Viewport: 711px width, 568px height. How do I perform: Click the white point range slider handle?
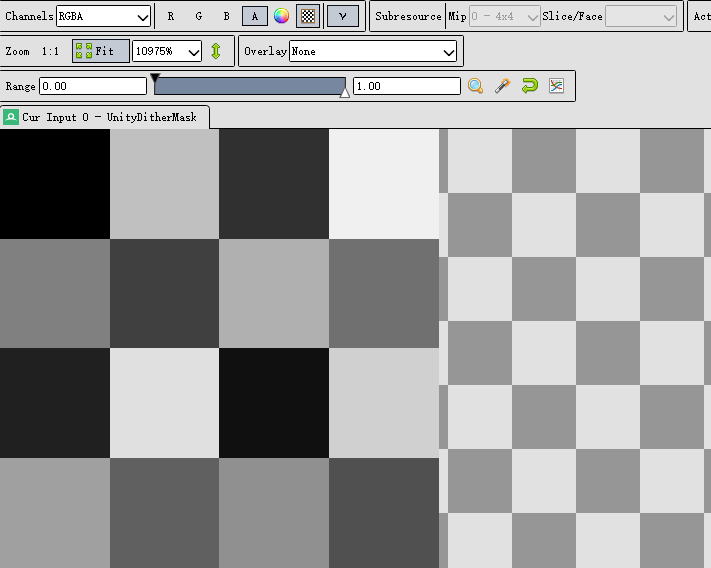(345, 93)
